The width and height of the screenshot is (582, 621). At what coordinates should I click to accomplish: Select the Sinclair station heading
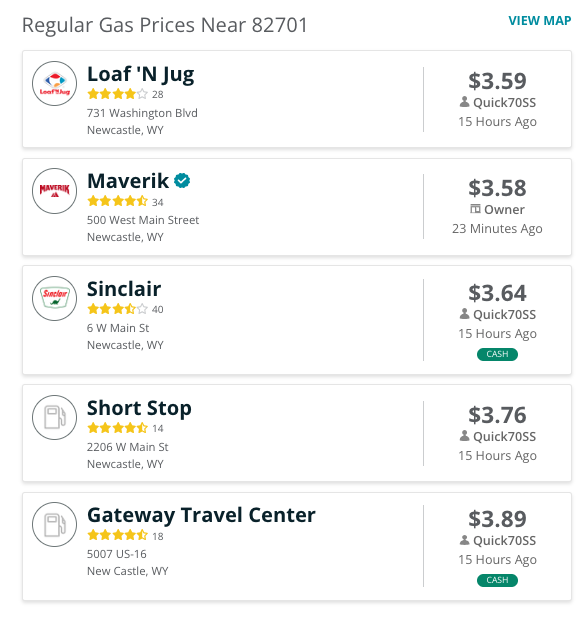pos(124,289)
